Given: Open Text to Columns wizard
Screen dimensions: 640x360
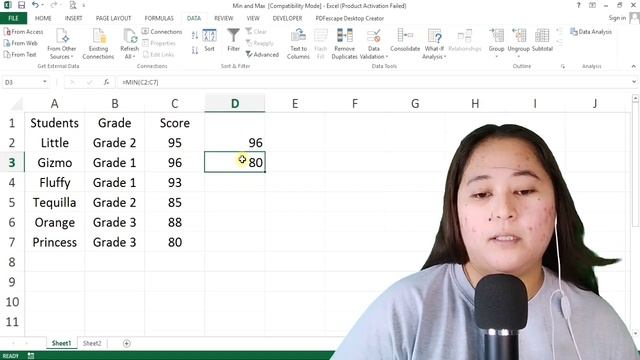Looking at the screenshot, I should (298, 44).
